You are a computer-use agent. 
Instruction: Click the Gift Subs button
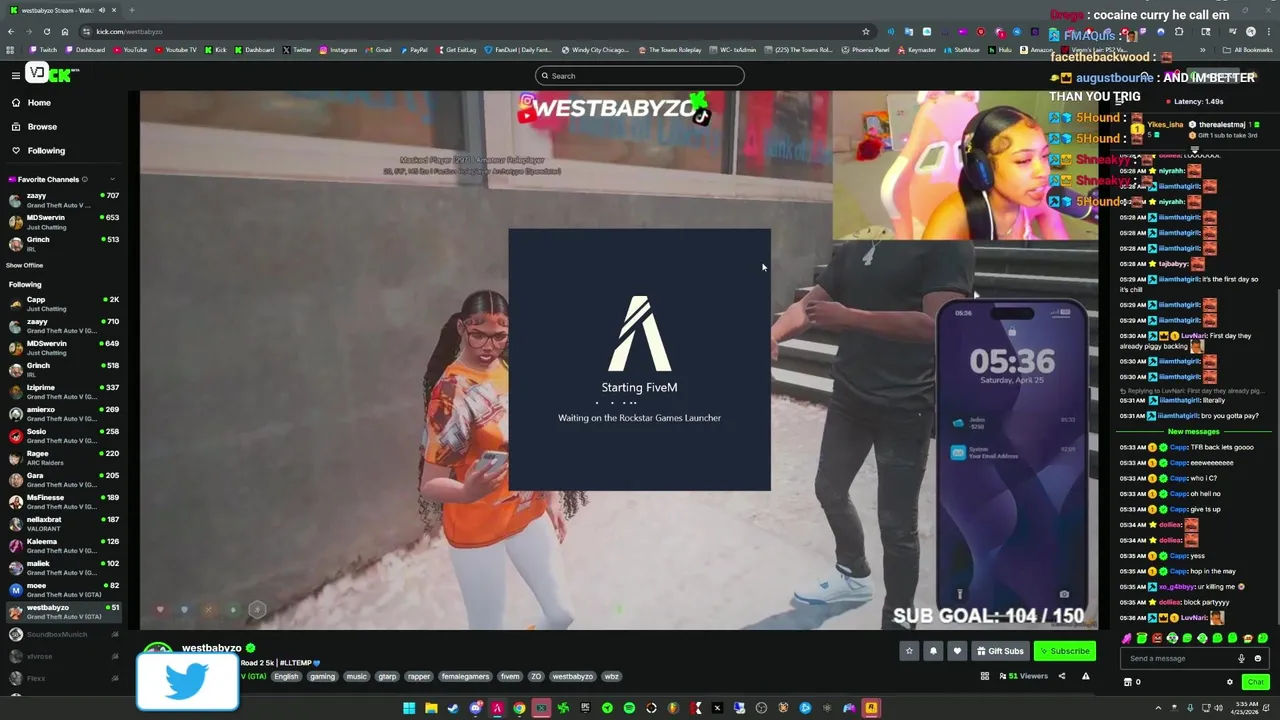pyautogui.click(x=1000, y=651)
